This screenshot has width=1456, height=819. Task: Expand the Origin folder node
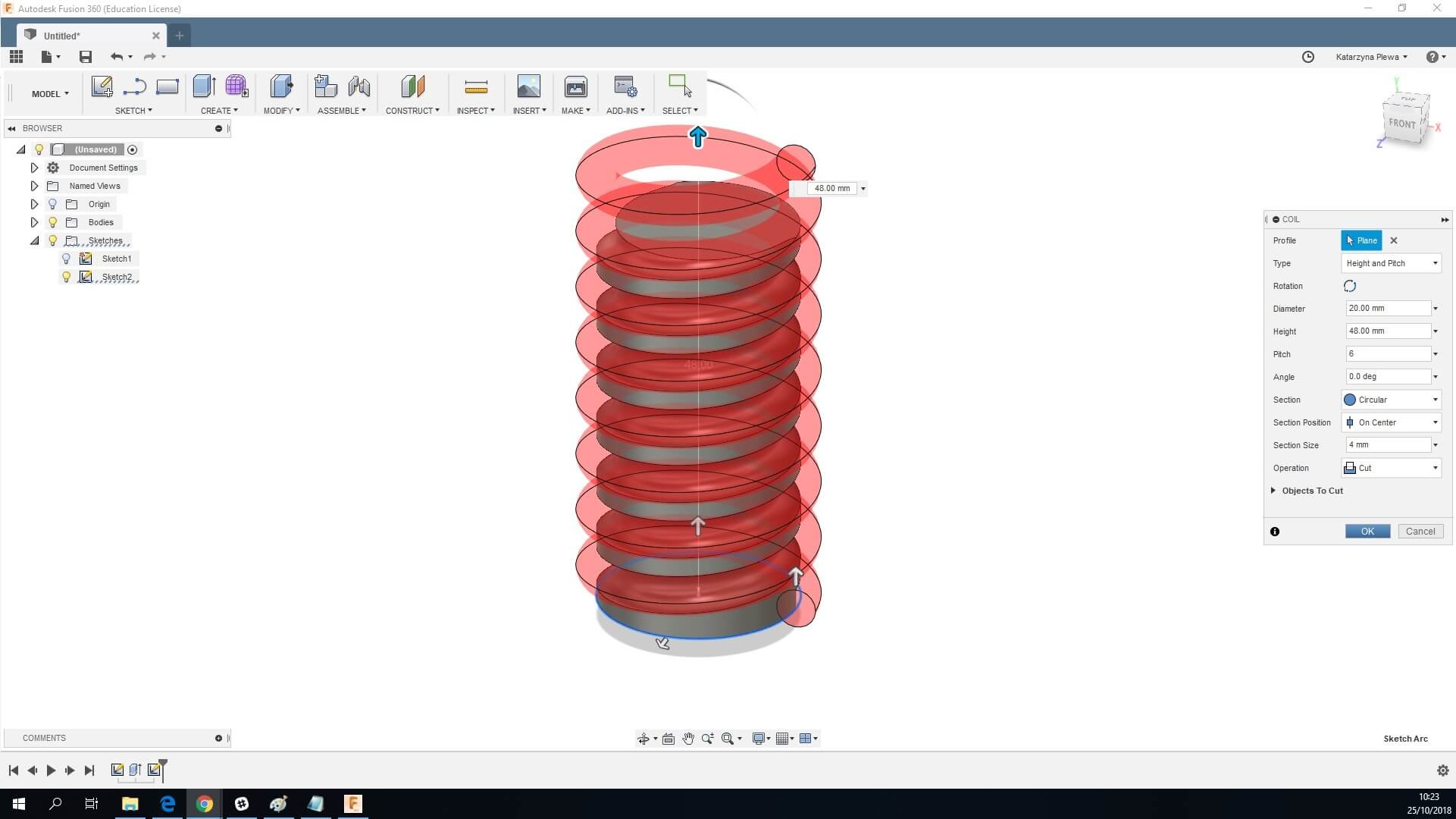(34, 204)
